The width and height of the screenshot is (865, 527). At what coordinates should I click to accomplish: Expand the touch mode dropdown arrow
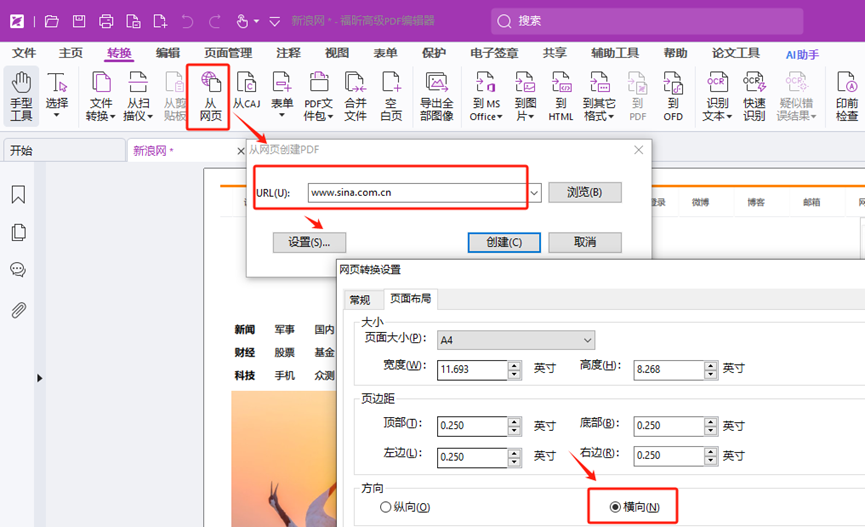(x=256, y=22)
